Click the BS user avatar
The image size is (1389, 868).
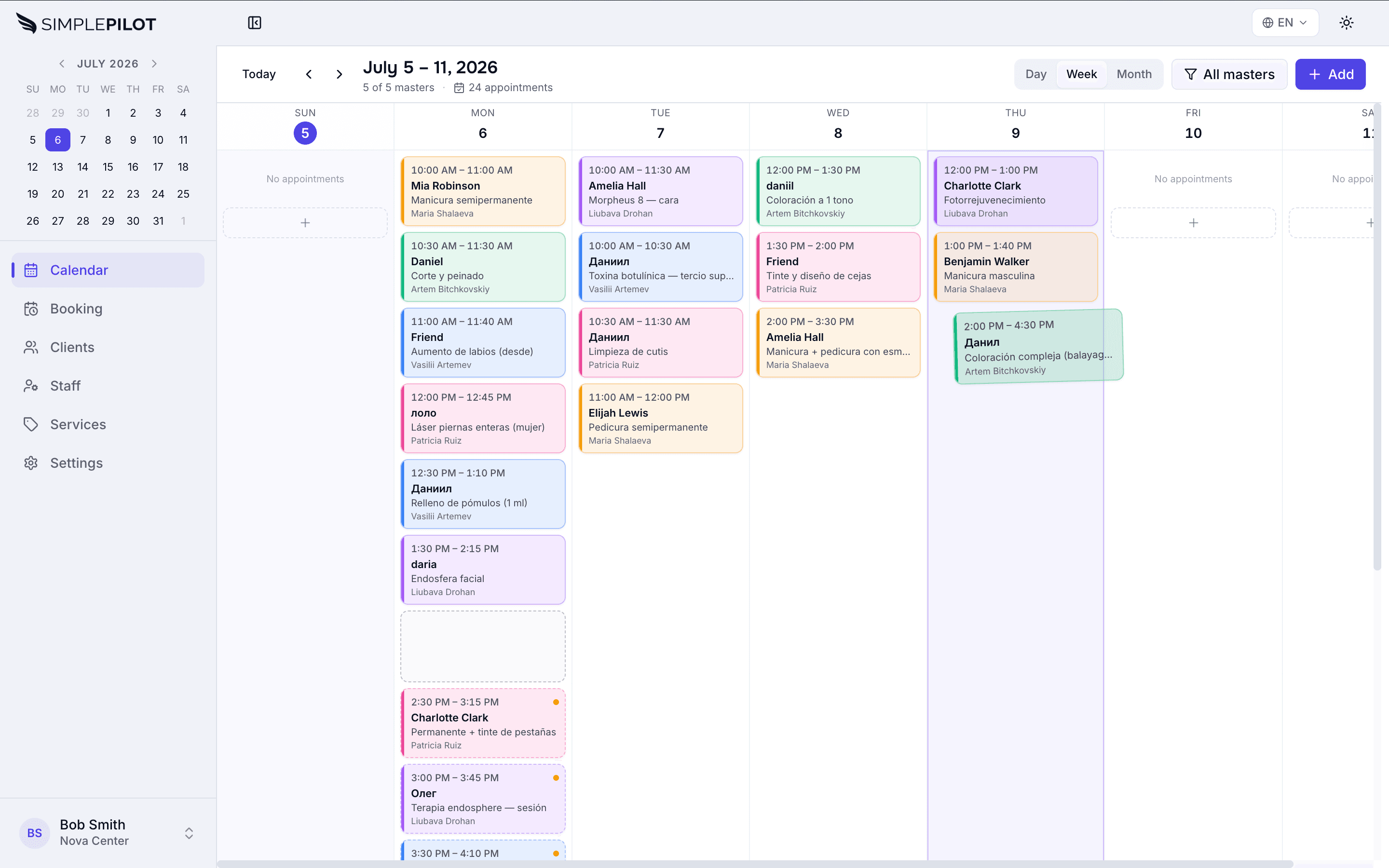[x=34, y=833]
